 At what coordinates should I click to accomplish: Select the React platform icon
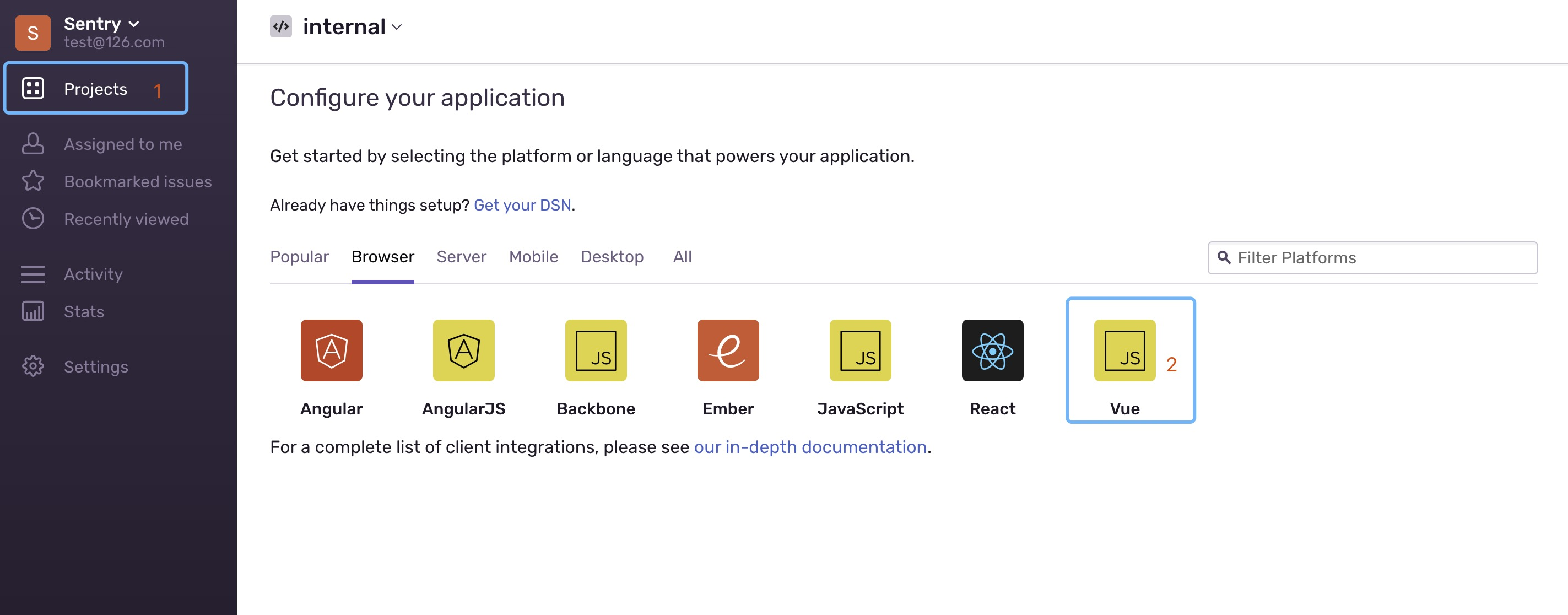click(x=992, y=350)
